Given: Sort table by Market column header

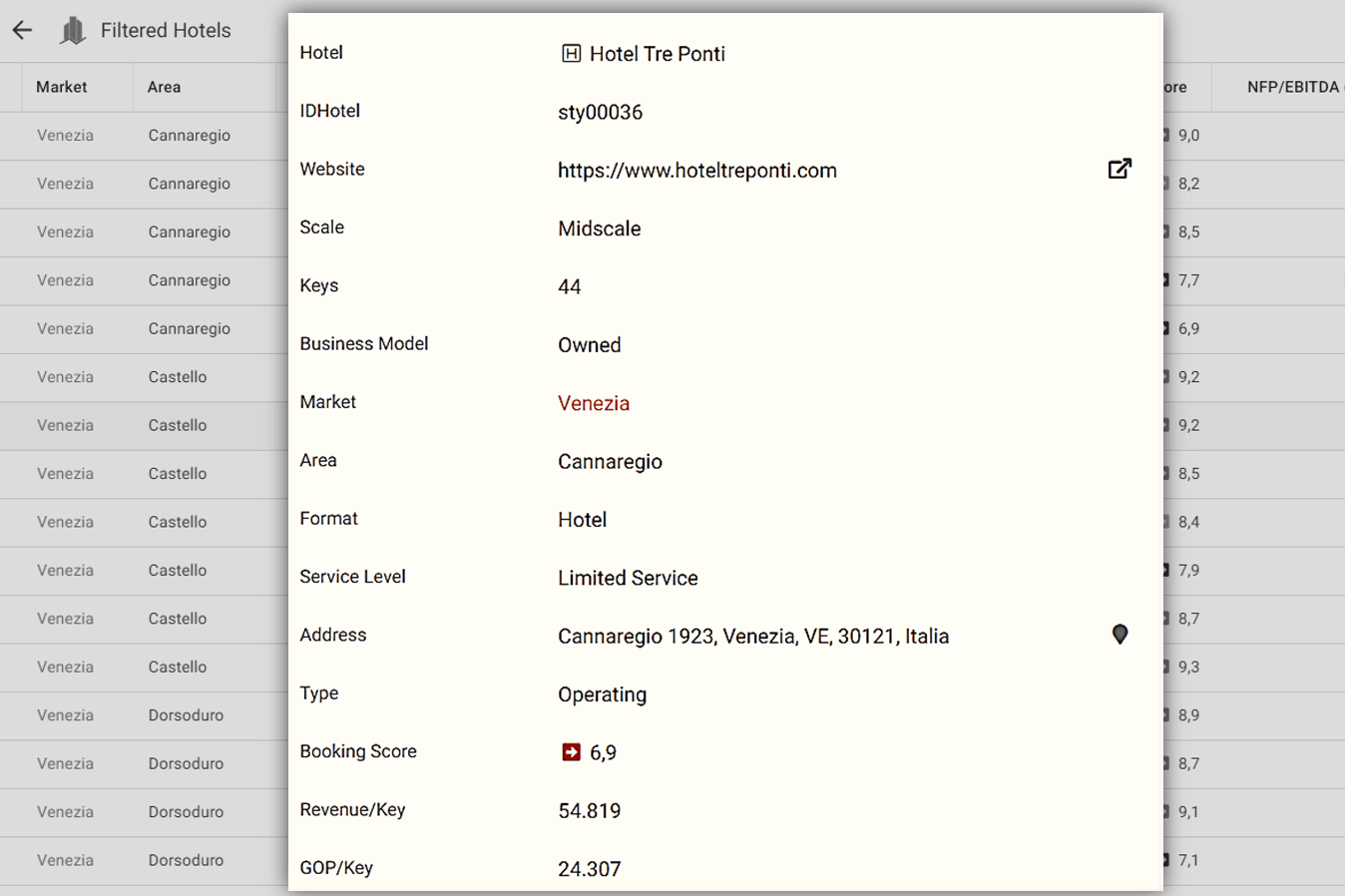Looking at the screenshot, I should tap(62, 87).
